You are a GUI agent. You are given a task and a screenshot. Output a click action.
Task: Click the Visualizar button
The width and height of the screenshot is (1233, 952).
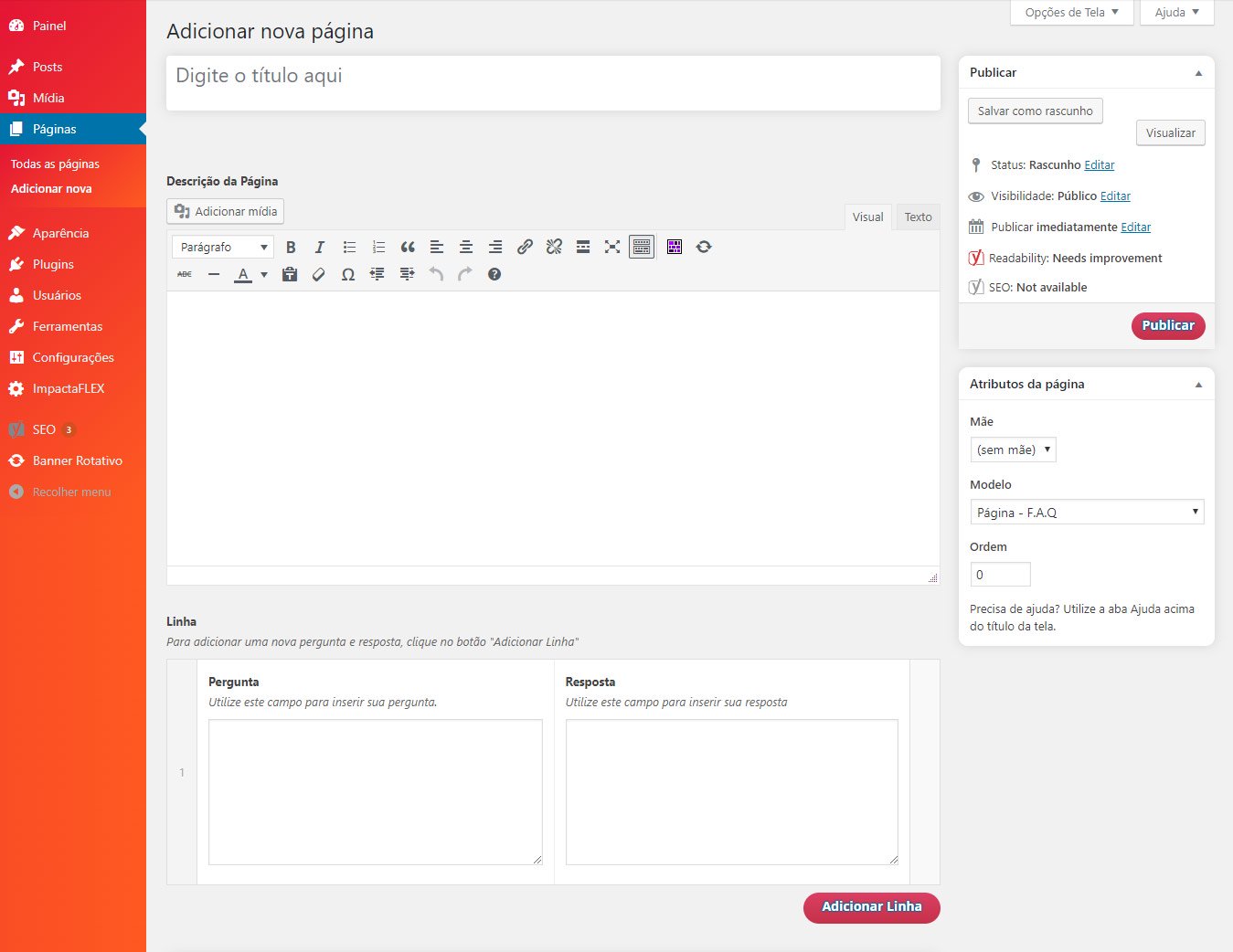point(1171,132)
